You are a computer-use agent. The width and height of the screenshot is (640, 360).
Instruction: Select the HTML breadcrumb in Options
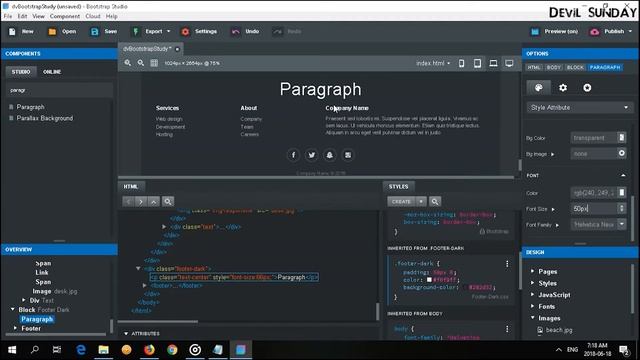tap(534, 67)
